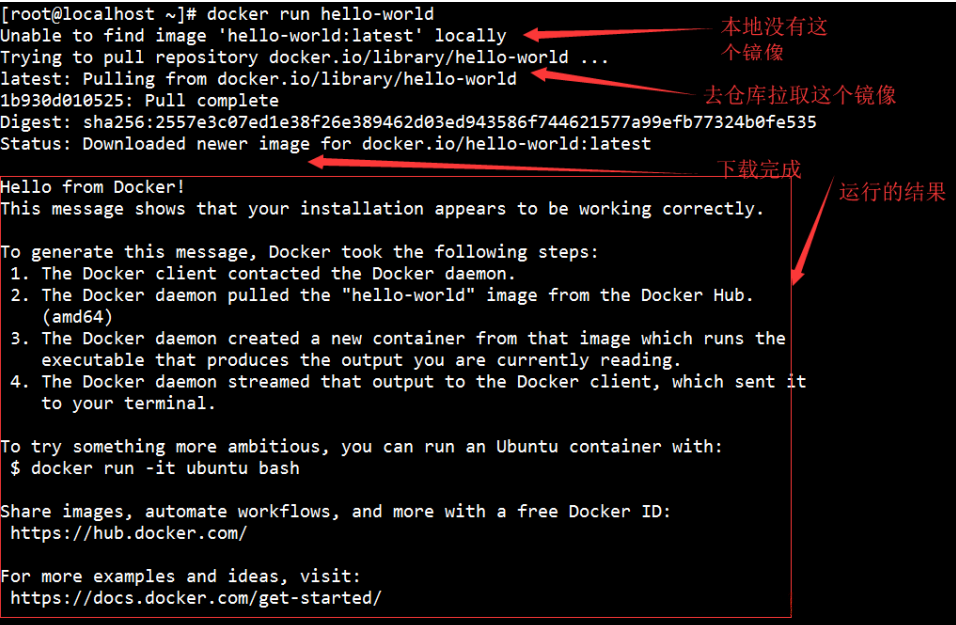Click the "Status: Downloaded newer image" line
956x625 pixels.
click(325, 143)
